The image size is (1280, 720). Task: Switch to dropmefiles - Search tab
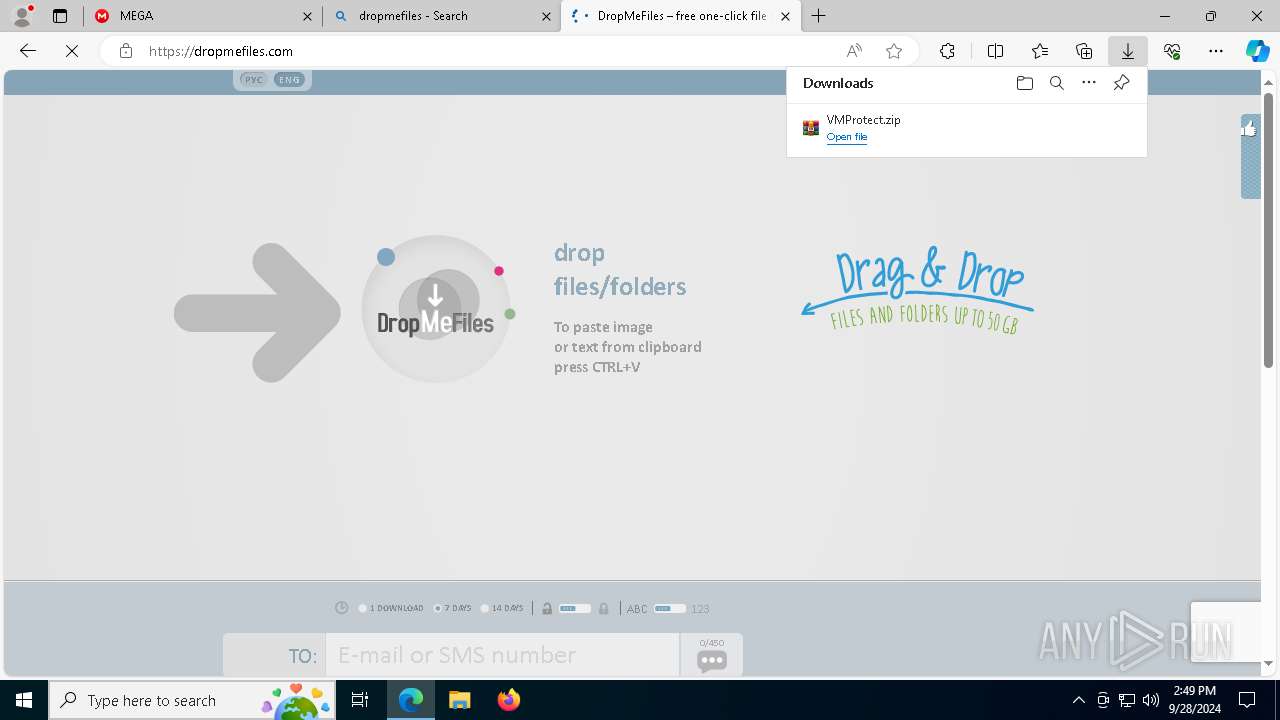[443, 16]
